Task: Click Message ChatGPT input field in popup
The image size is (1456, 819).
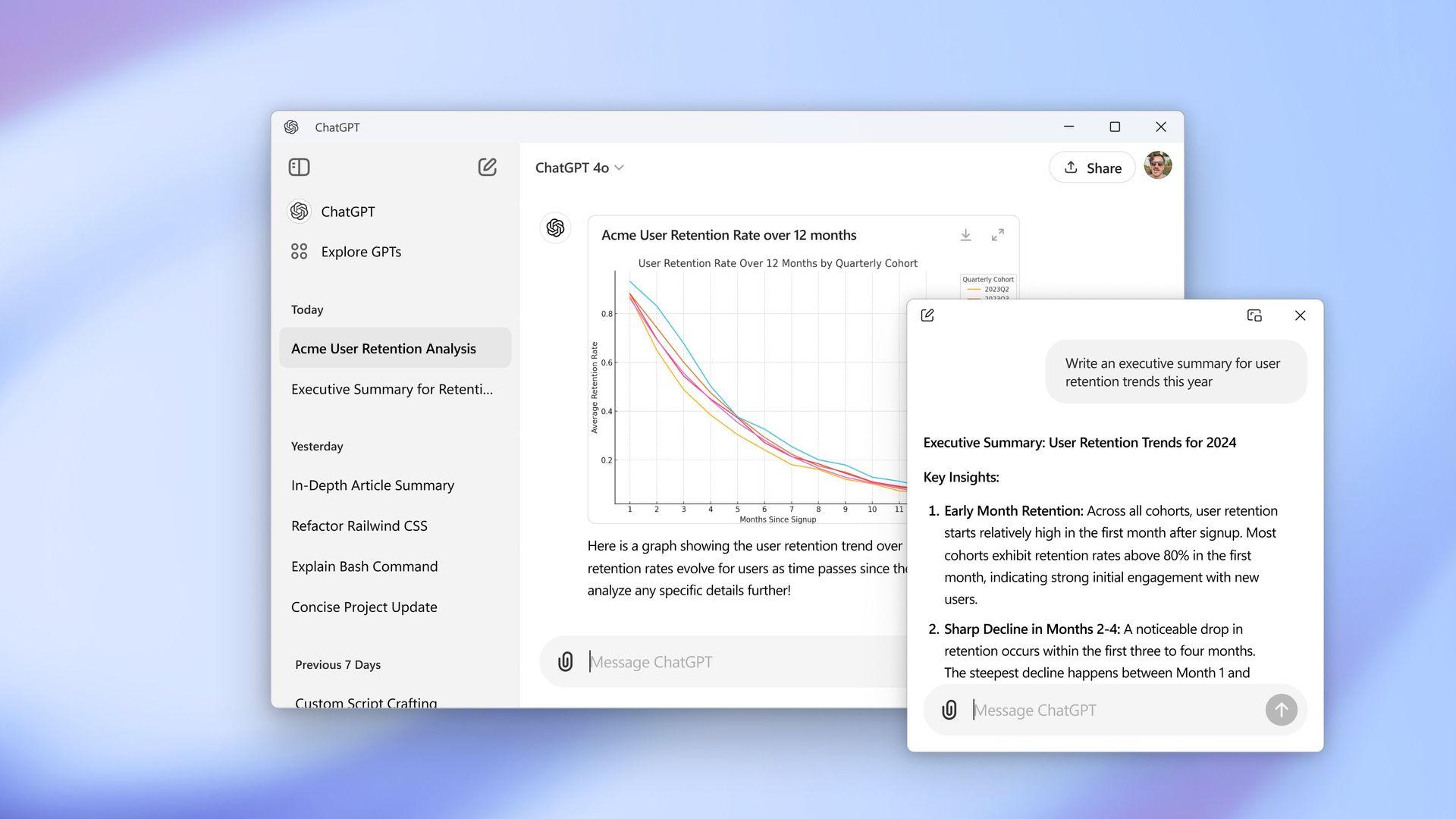Action: tap(1115, 709)
